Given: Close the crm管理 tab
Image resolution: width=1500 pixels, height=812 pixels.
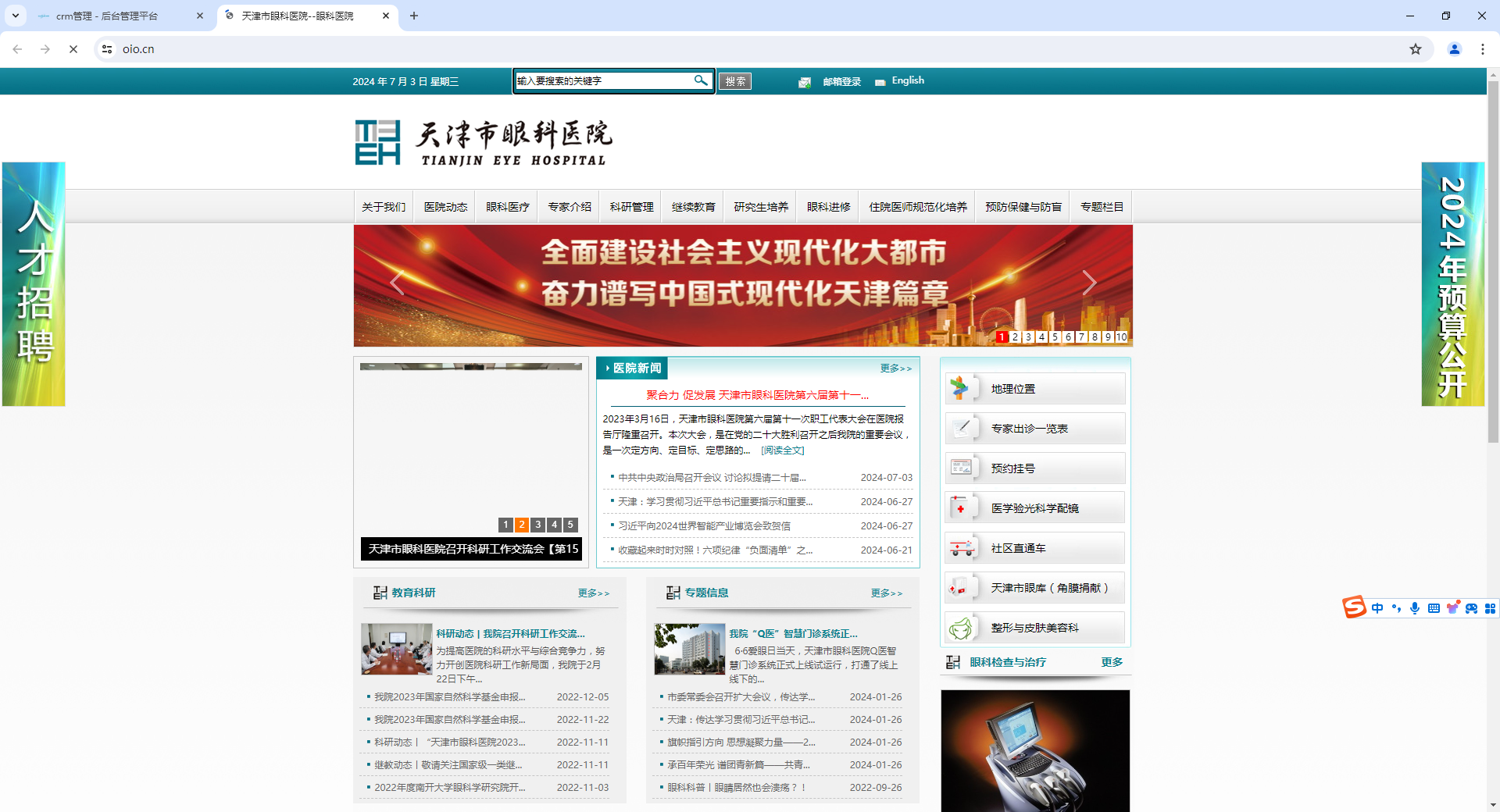Looking at the screenshot, I should (200, 16).
